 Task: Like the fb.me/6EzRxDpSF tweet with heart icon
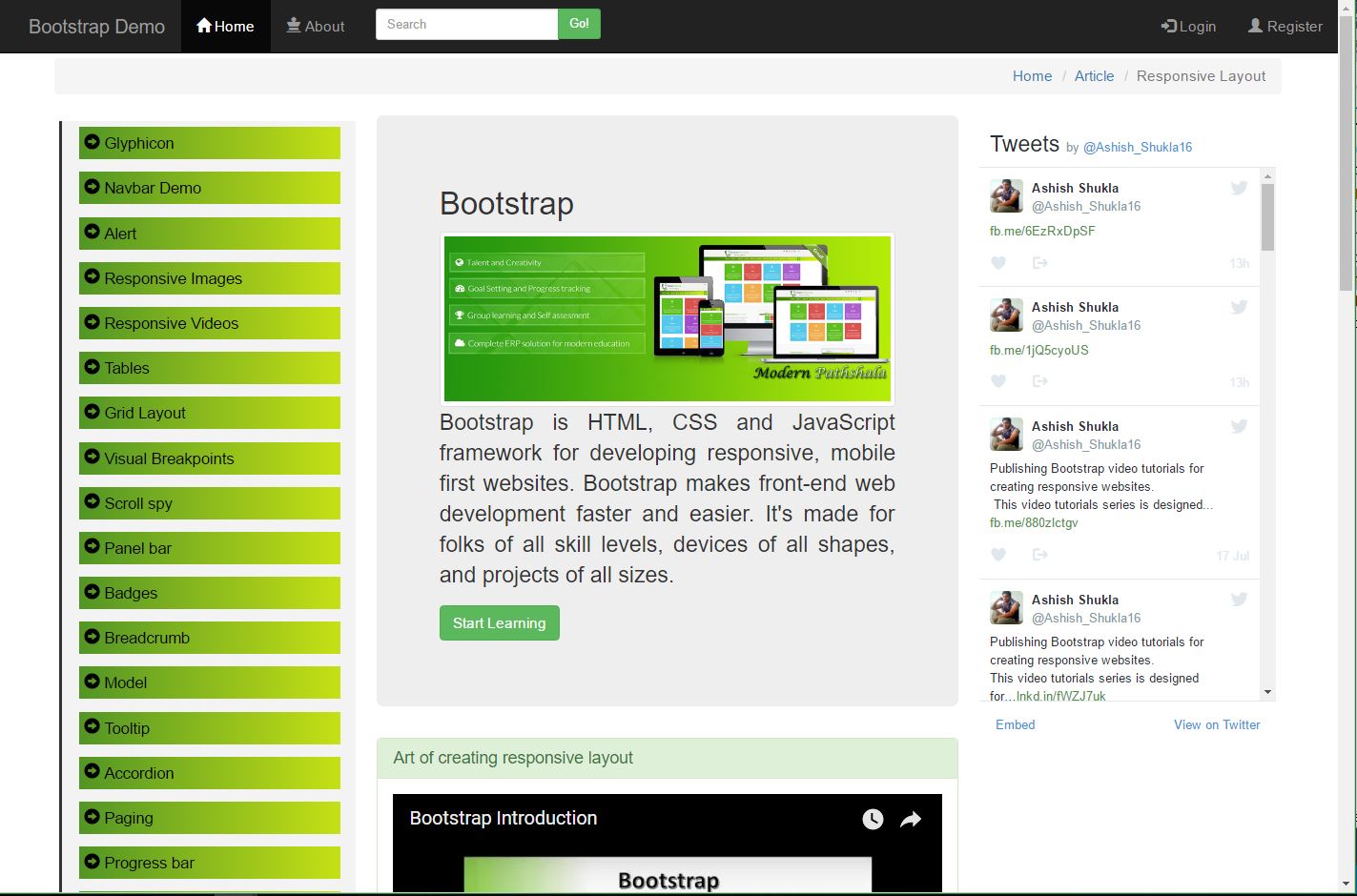point(998,263)
